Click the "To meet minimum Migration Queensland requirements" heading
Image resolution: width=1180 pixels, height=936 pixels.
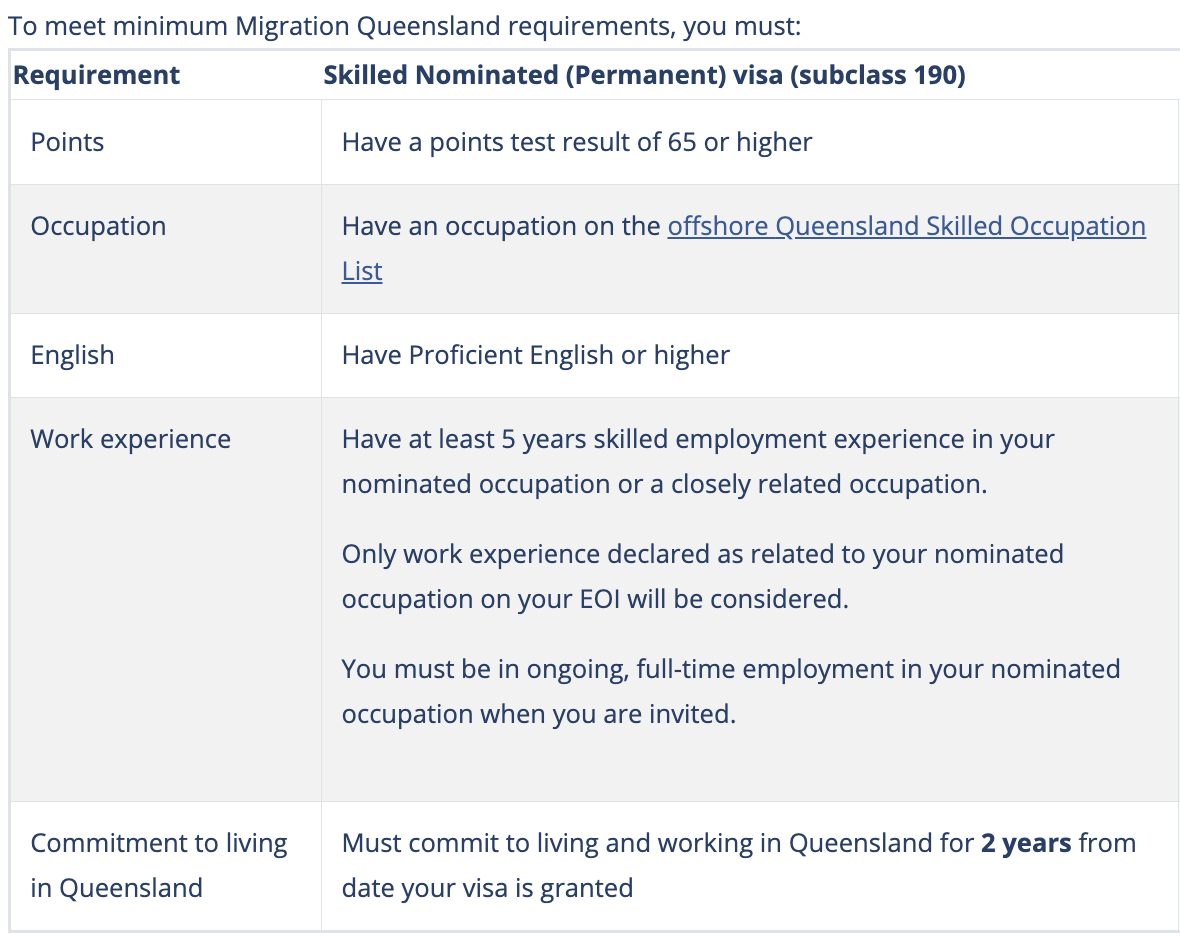pos(404,25)
